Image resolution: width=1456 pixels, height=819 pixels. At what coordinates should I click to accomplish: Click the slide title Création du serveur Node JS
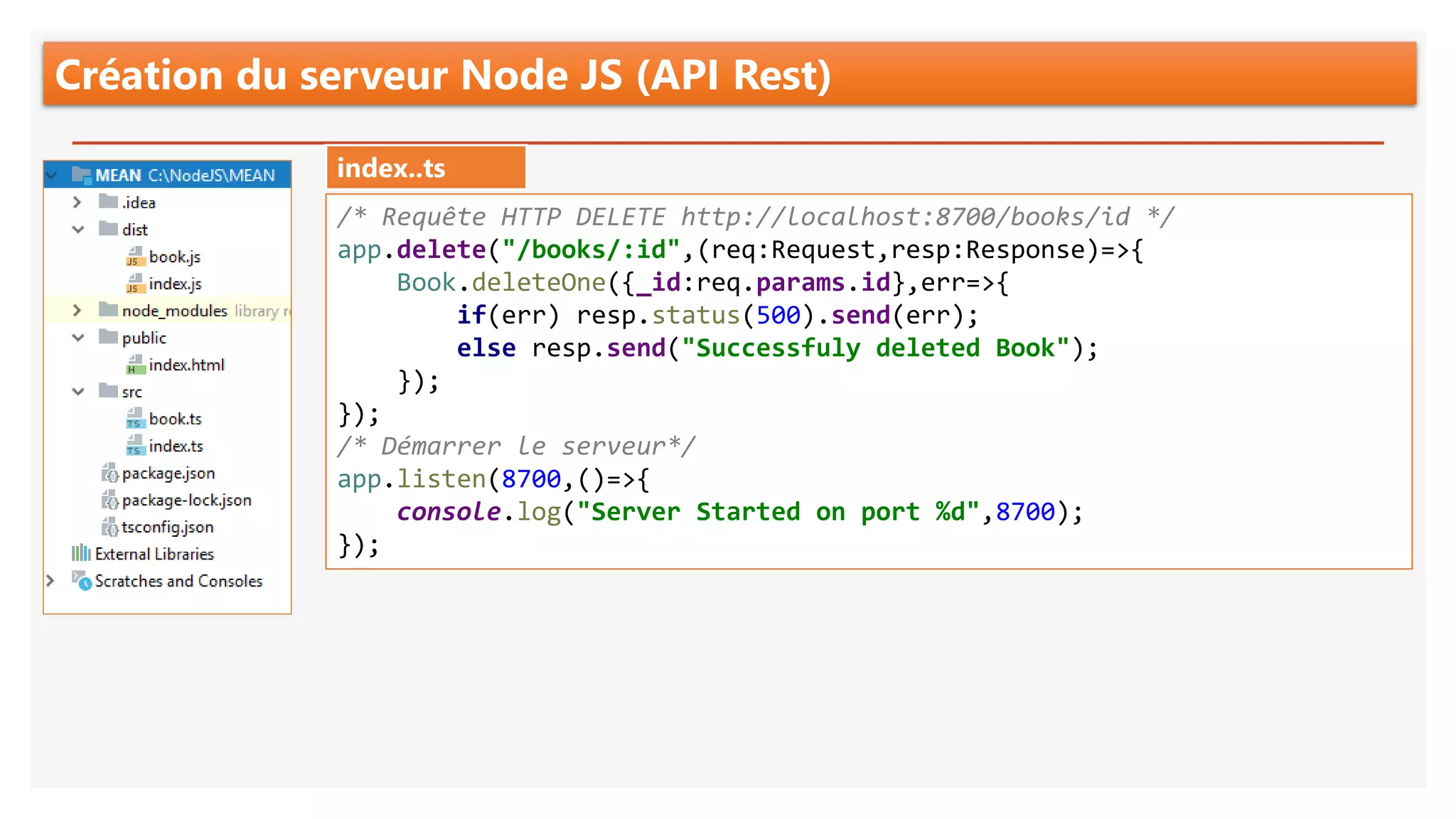pyautogui.click(x=443, y=75)
